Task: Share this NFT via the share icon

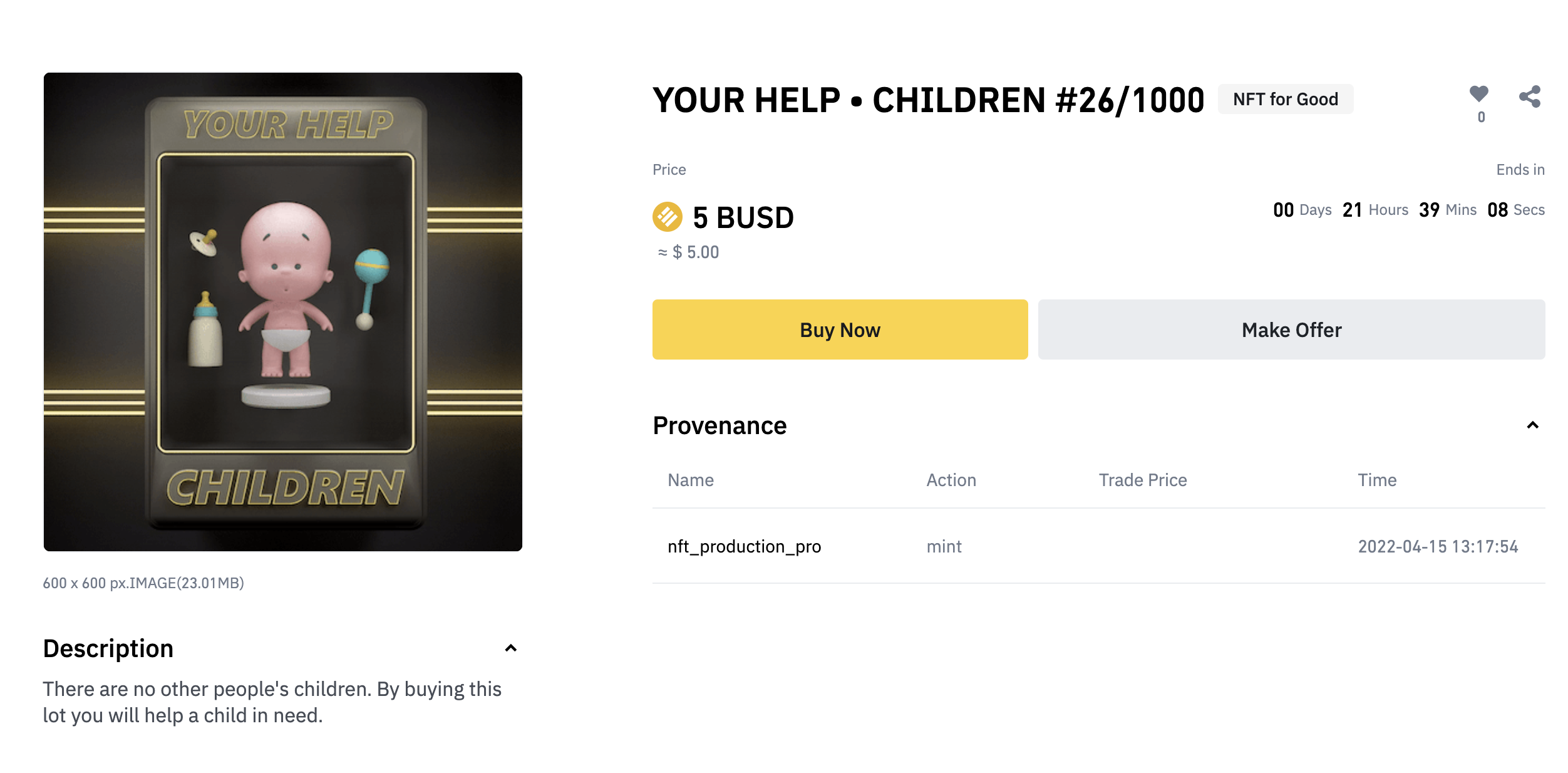Action: (1530, 96)
